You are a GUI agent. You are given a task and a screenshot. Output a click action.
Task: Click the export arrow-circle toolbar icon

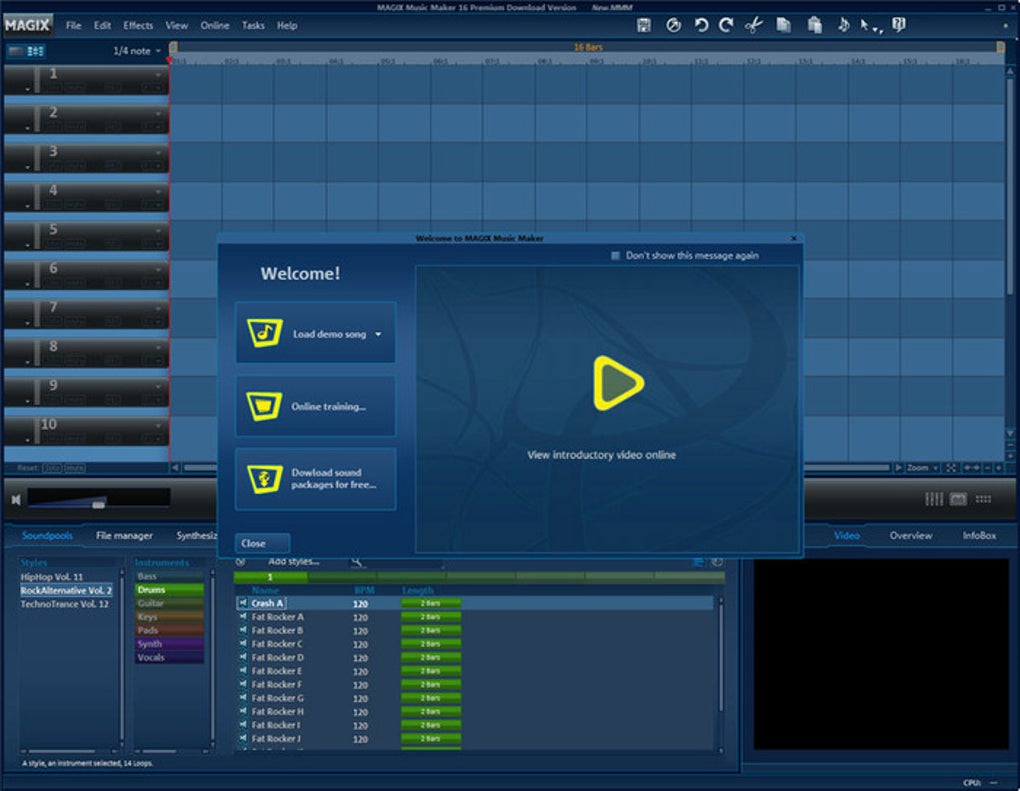673,25
